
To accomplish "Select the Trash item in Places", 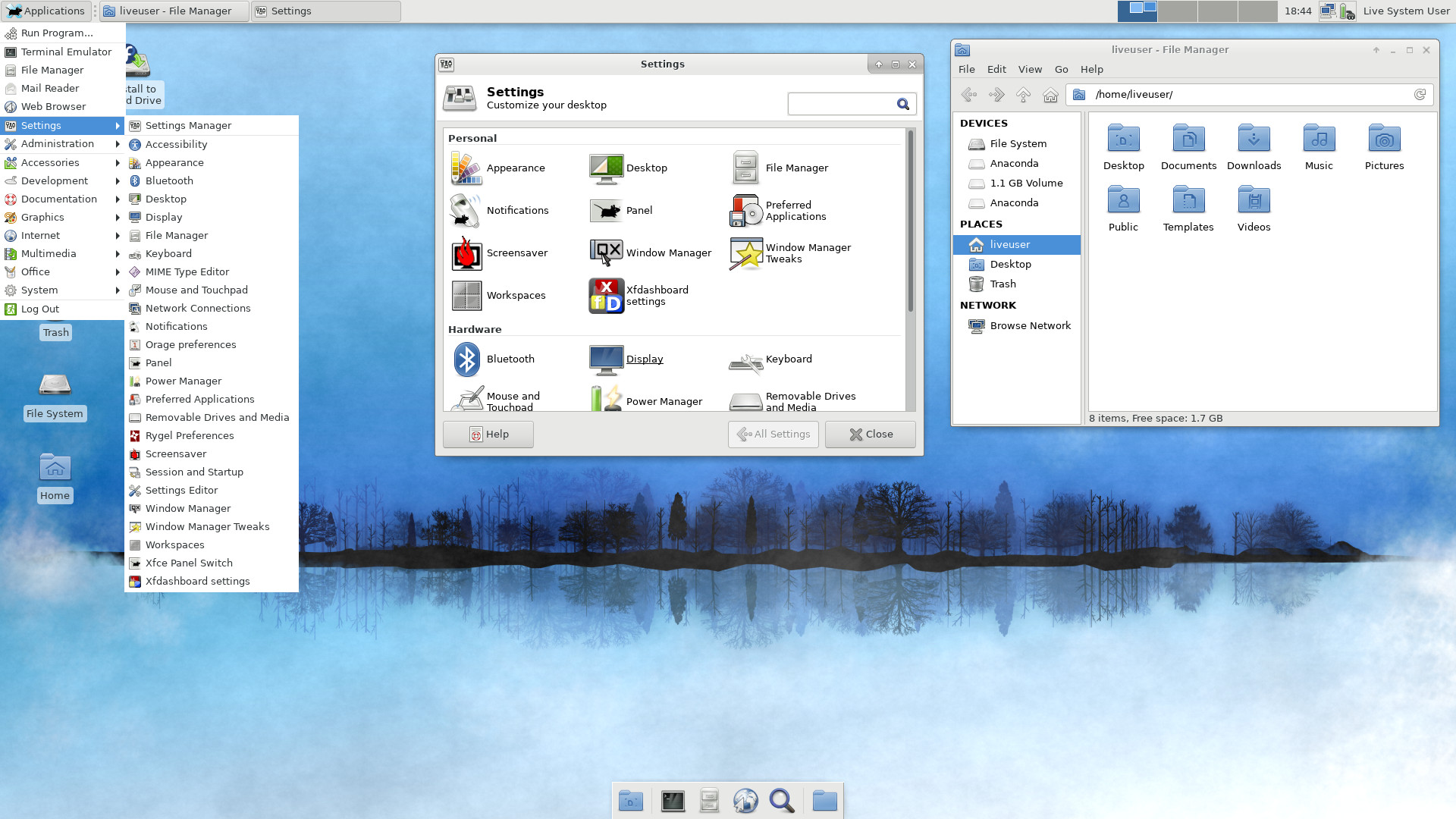I will pos(1002,284).
